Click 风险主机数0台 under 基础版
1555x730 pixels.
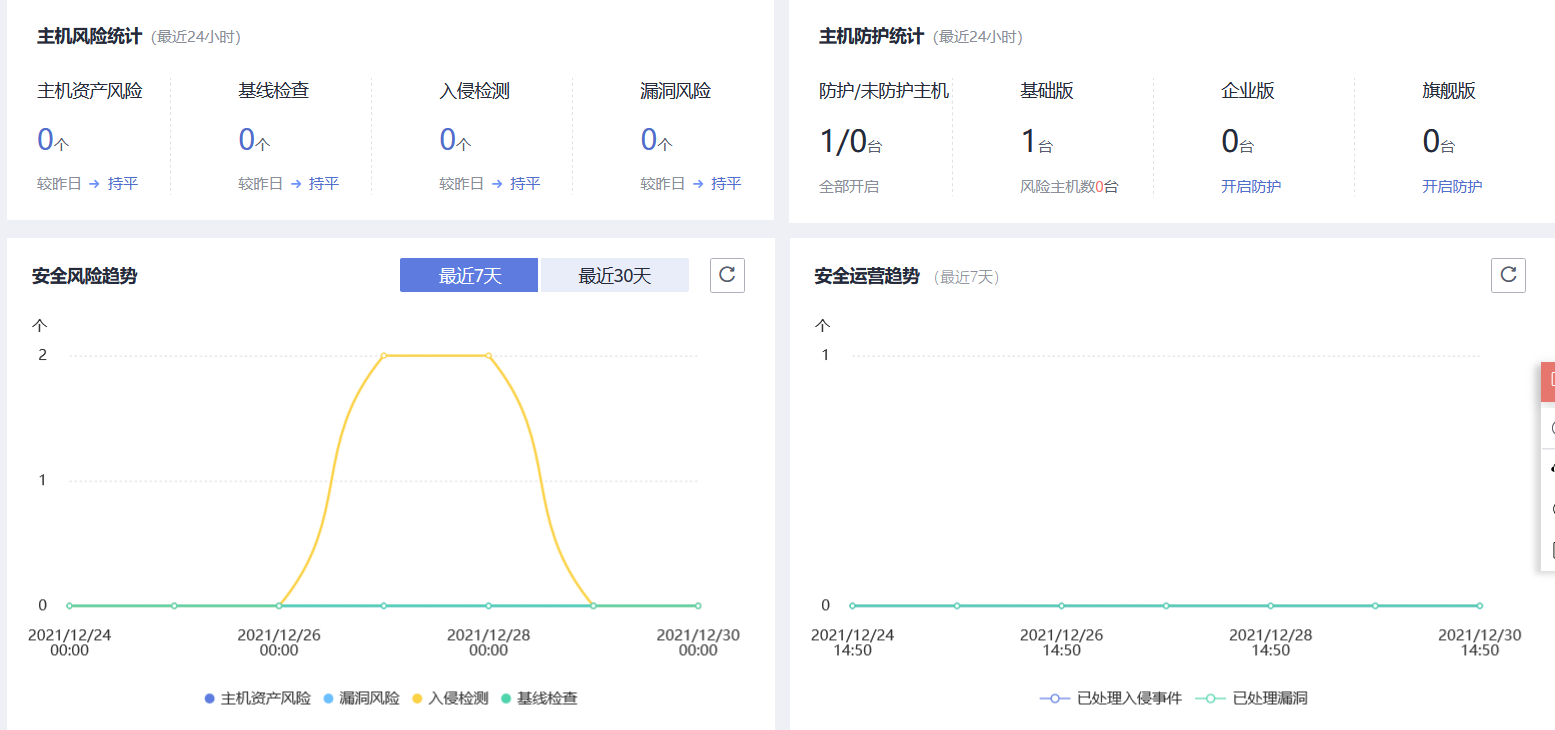(1069, 186)
